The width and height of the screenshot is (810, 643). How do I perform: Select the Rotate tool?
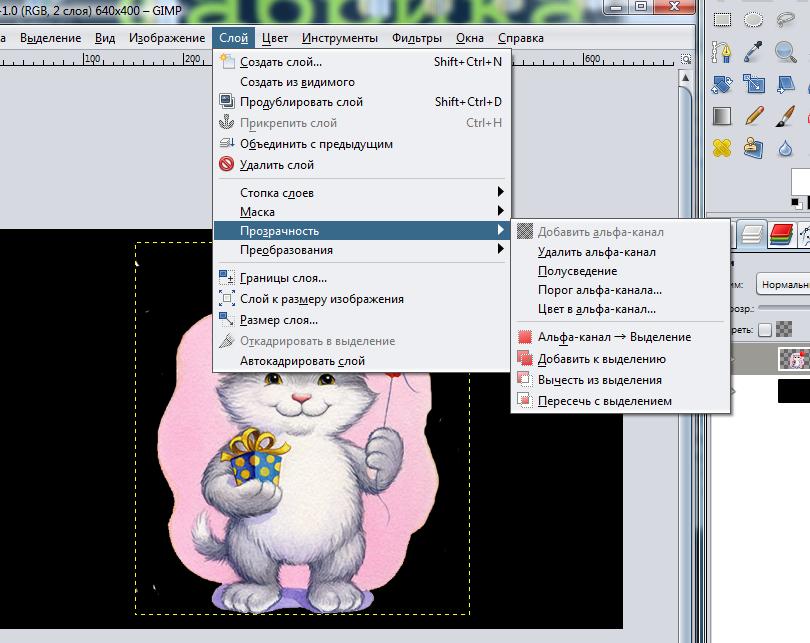click(x=722, y=84)
